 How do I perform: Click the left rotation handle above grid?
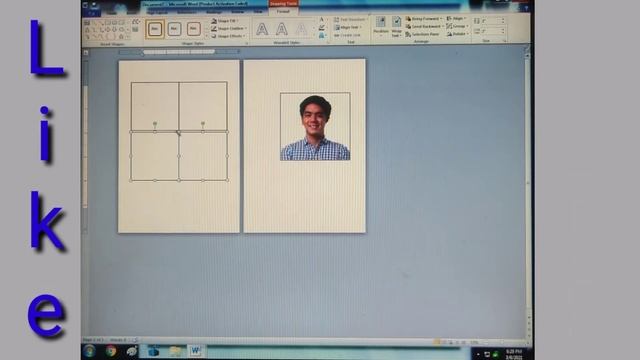(x=155, y=123)
